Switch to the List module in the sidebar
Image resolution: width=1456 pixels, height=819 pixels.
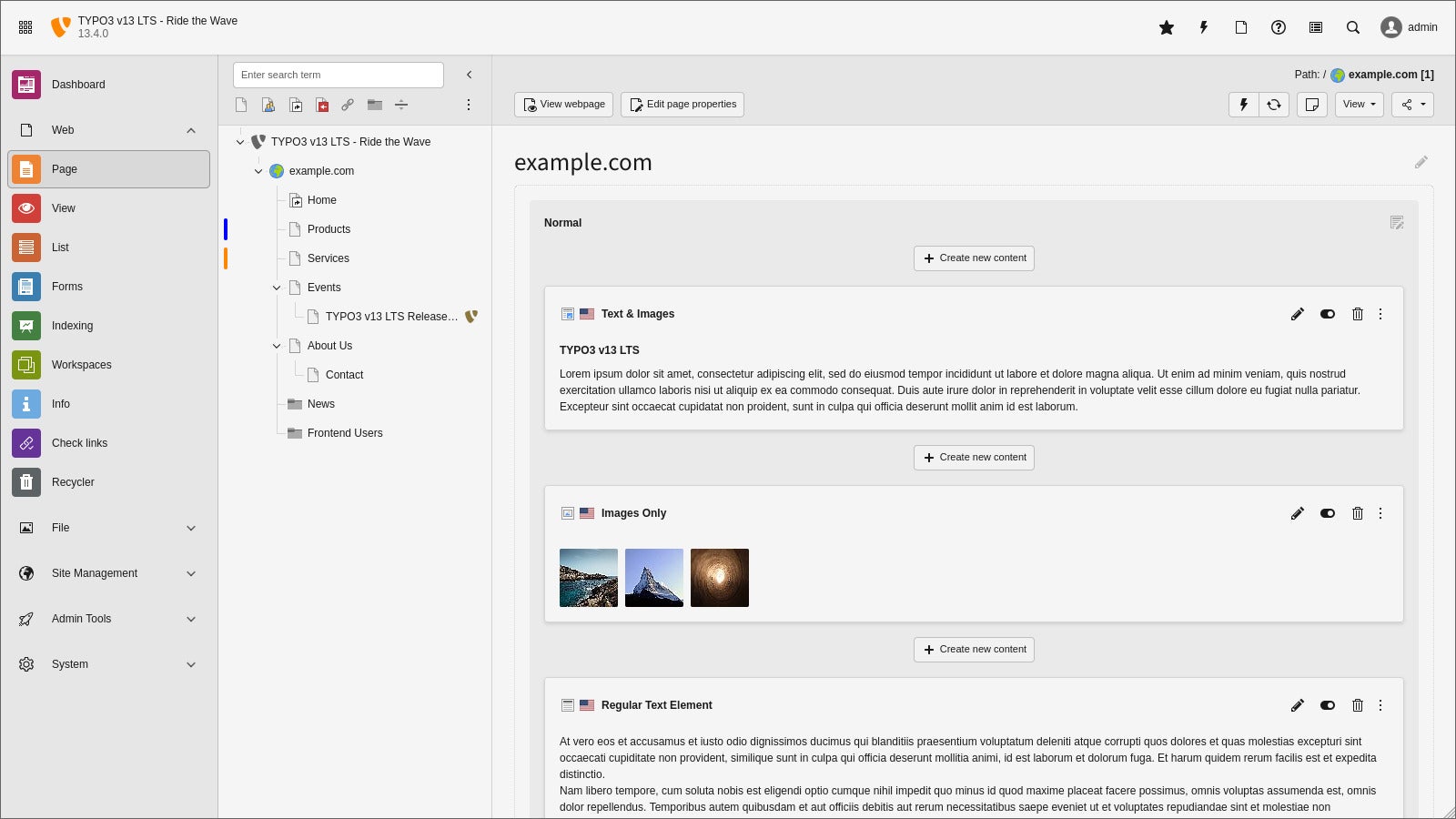tap(60, 247)
